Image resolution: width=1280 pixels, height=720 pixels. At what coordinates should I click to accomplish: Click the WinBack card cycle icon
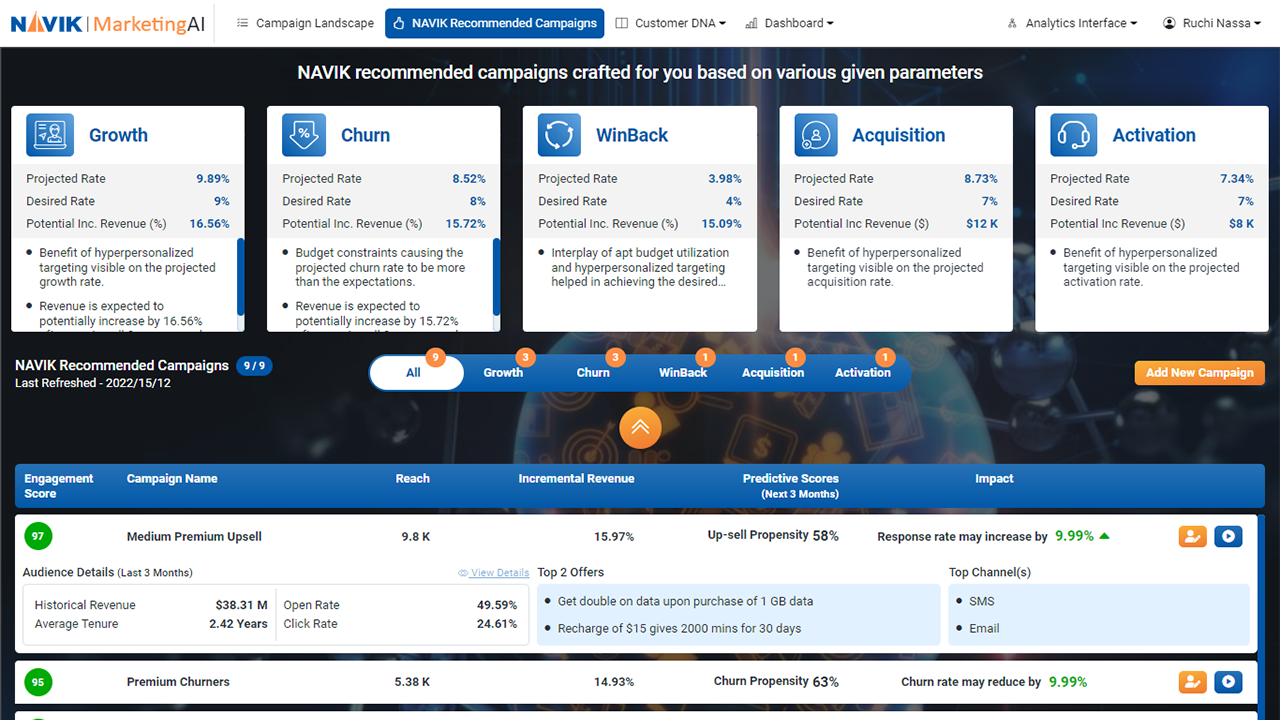point(560,135)
